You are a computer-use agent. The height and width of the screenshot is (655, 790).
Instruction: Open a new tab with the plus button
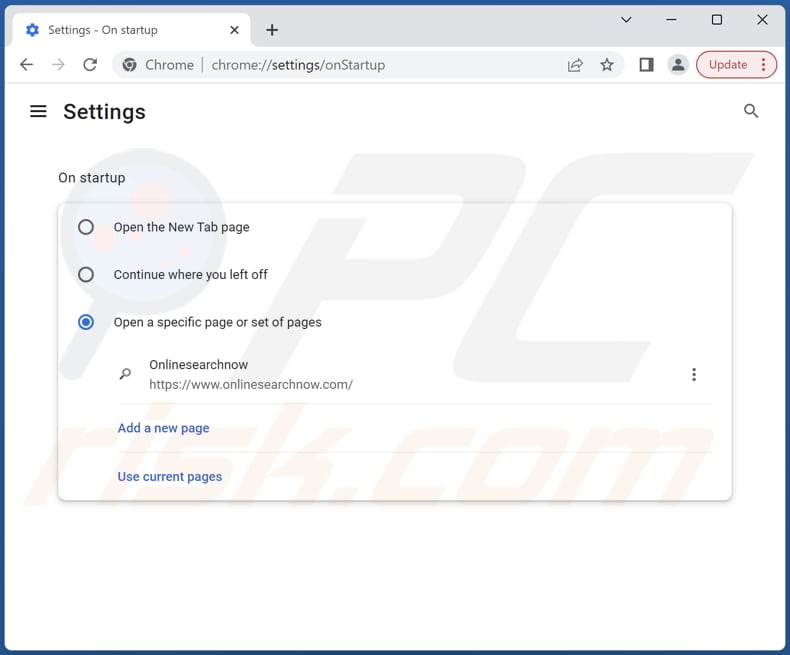point(272,30)
